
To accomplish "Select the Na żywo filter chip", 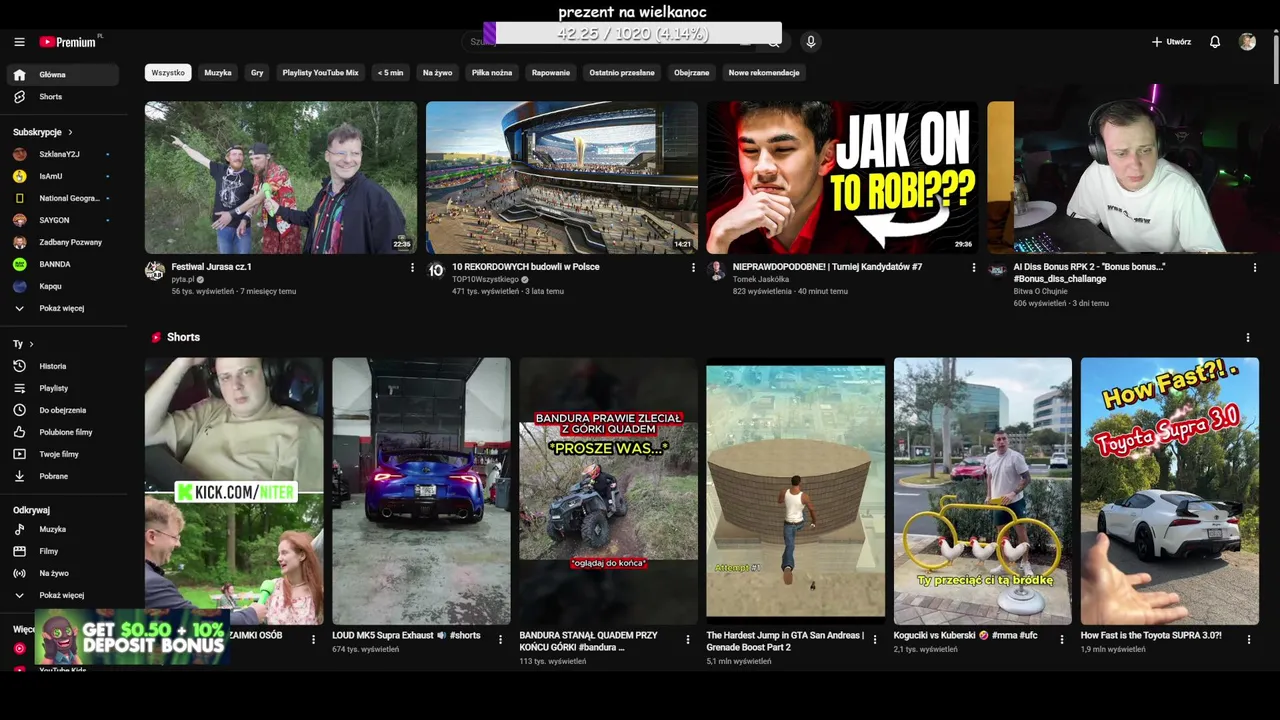I will (x=438, y=73).
